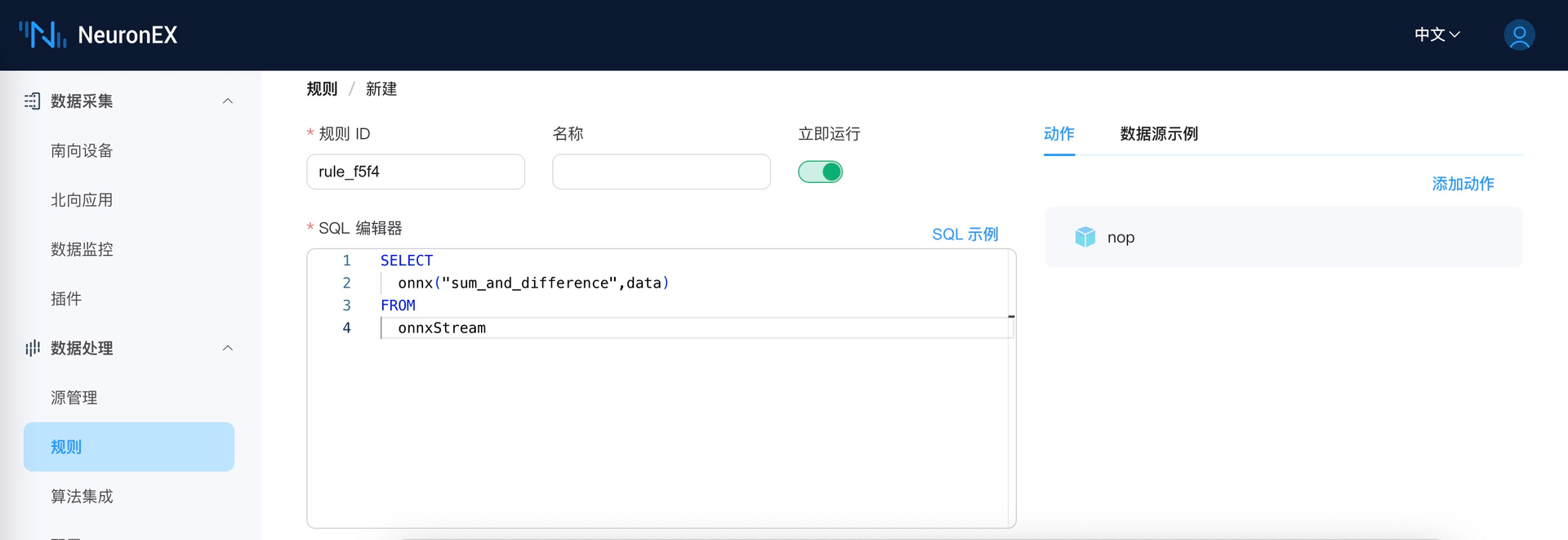This screenshot has height=540, width=1568.
Task: Switch to the 数据源示例 tab
Action: point(1158,134)
